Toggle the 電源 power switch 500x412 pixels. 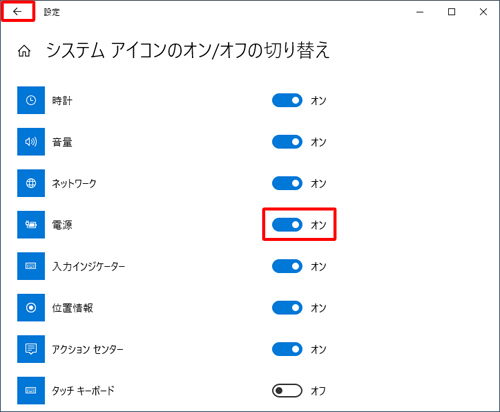click(x=287, y=225)
